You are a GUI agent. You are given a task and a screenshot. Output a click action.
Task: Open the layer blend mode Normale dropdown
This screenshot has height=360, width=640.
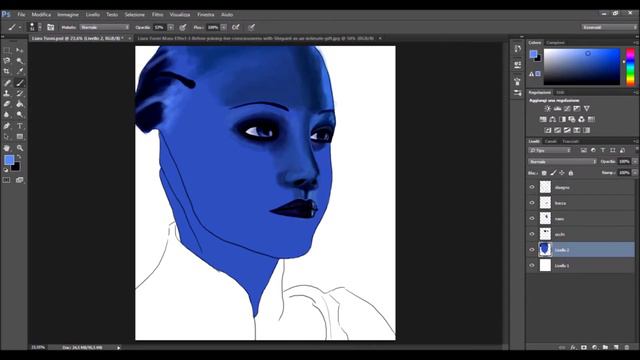point(562,162)
